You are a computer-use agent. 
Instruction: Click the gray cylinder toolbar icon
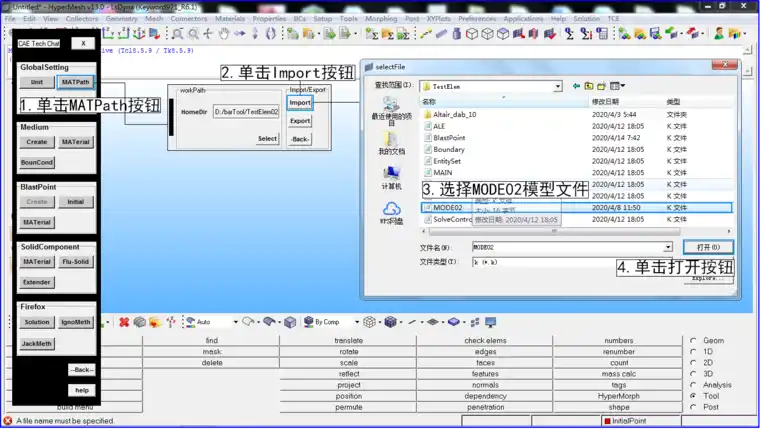click(457, 33)
